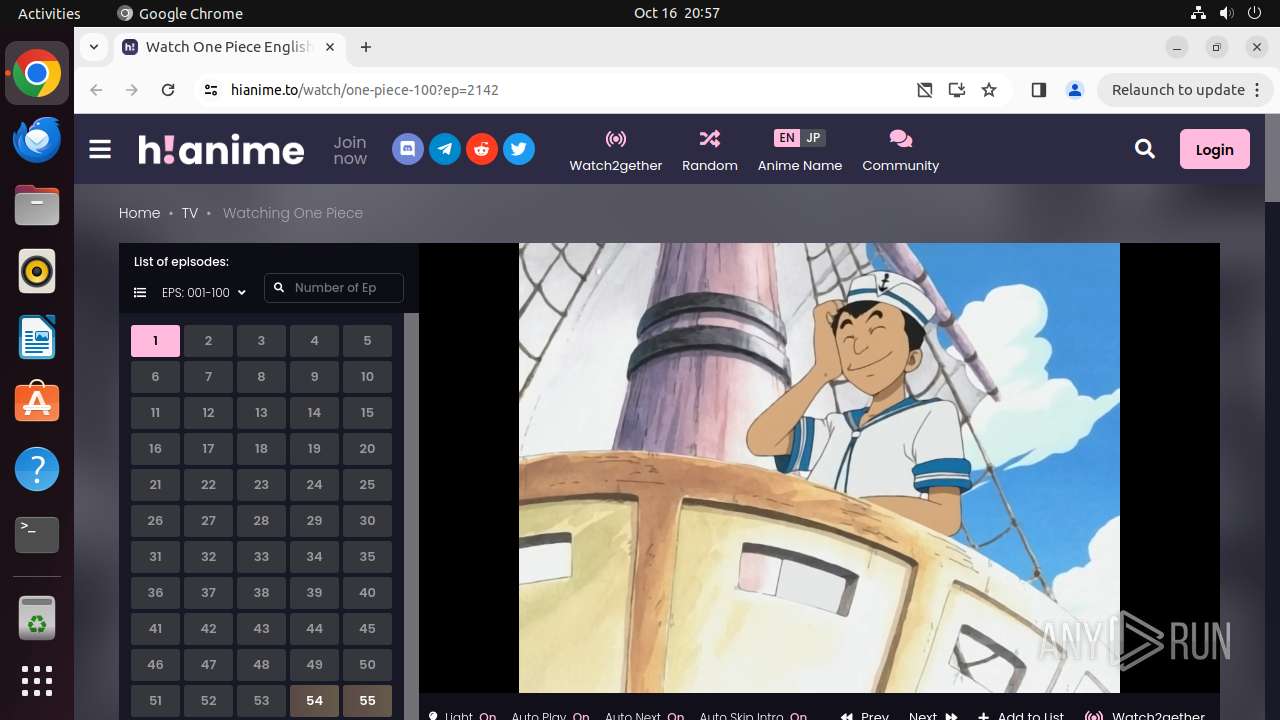Click the video player frame
This screenshot has width=1280, height=720.
click(x=819, y=468)
